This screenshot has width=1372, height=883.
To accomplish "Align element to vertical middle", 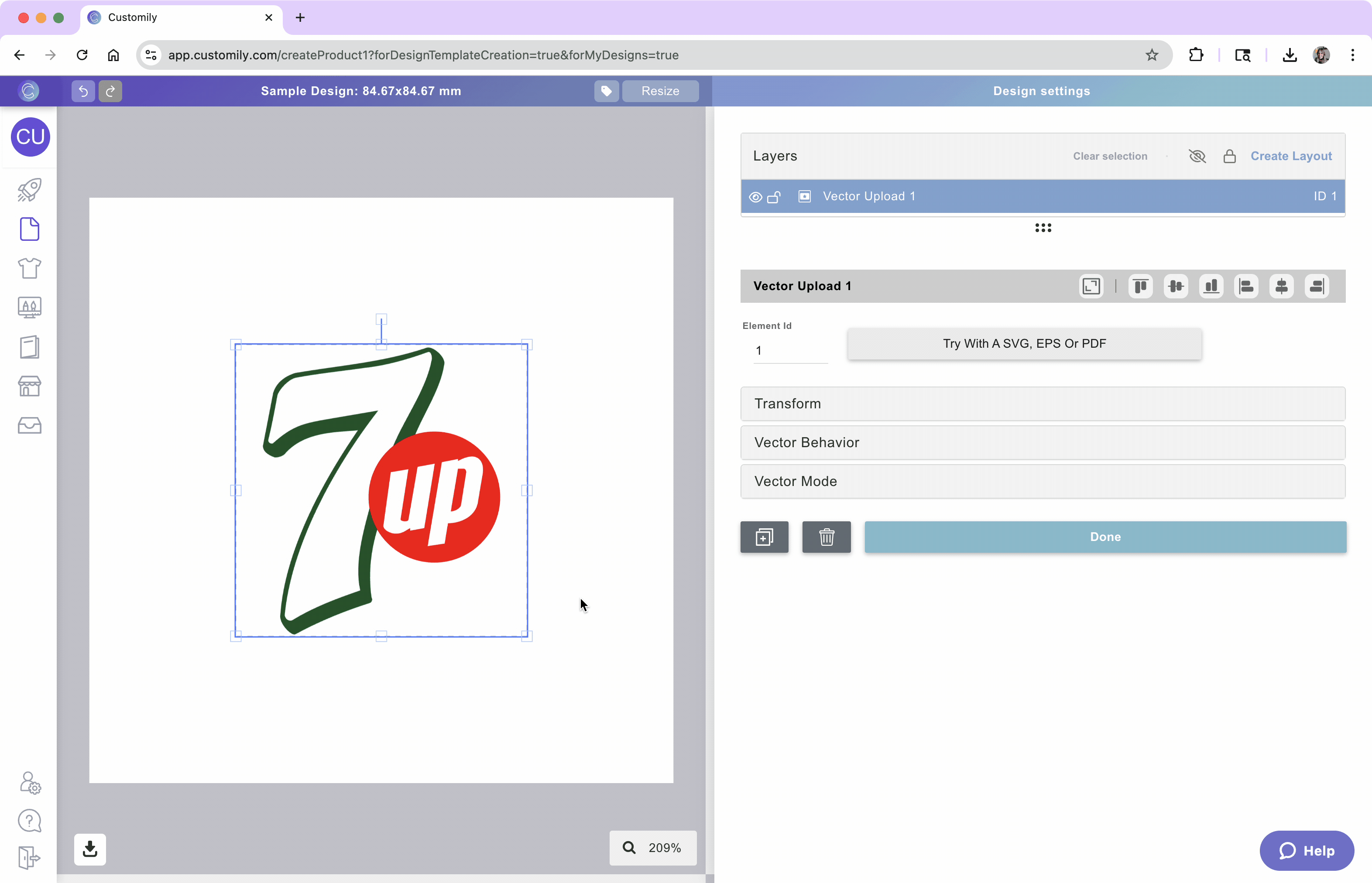I will tap(1176, 286).
